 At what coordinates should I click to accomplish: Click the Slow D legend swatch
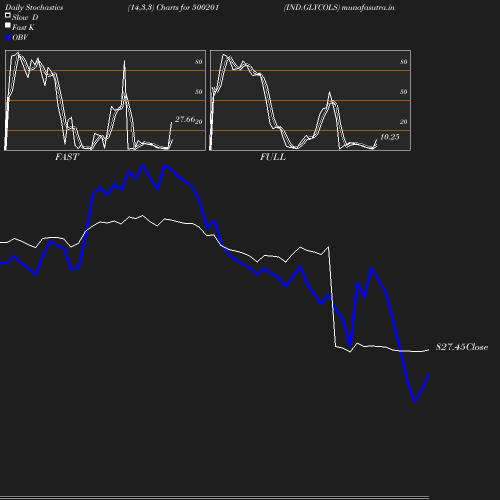click(8, 15)
